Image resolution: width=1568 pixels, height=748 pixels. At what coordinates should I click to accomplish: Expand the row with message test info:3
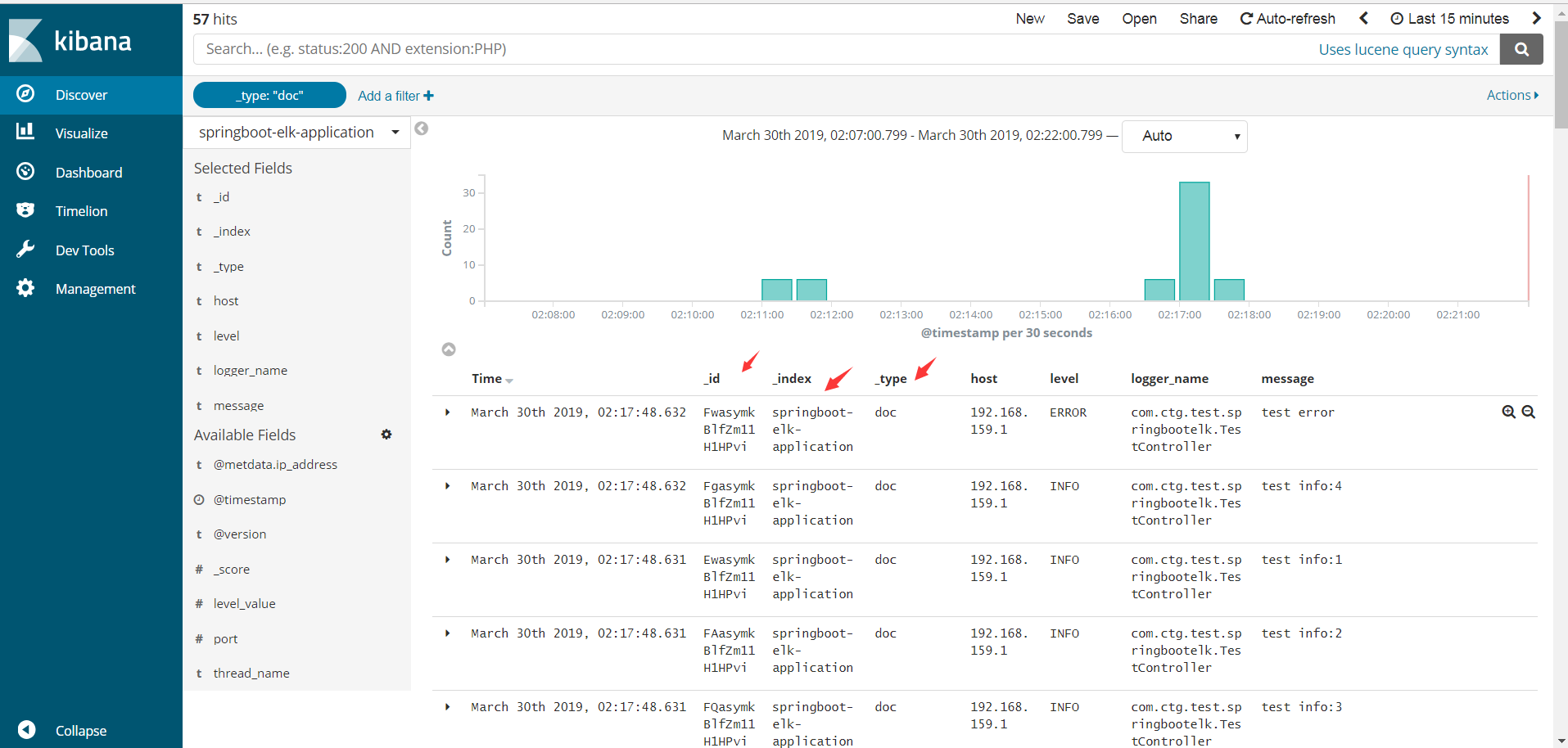447,707
